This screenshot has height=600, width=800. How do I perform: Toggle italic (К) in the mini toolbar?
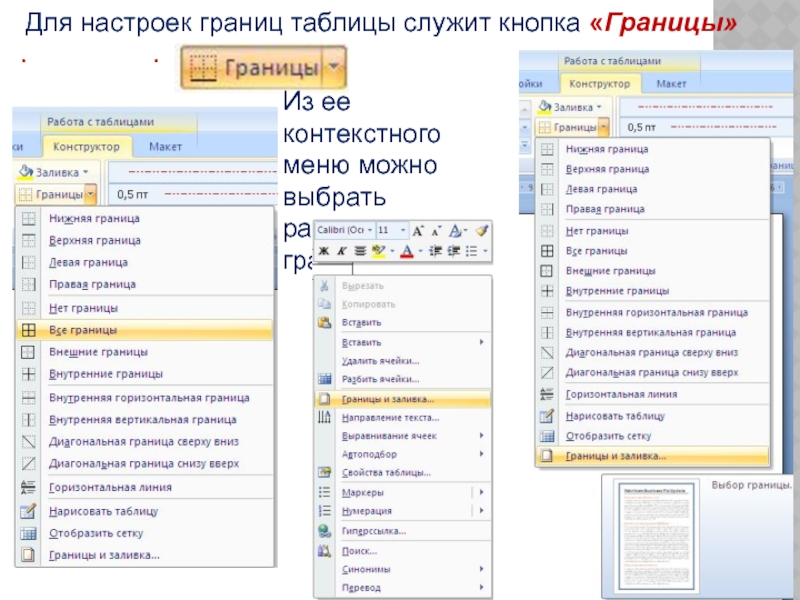(342, 250)
